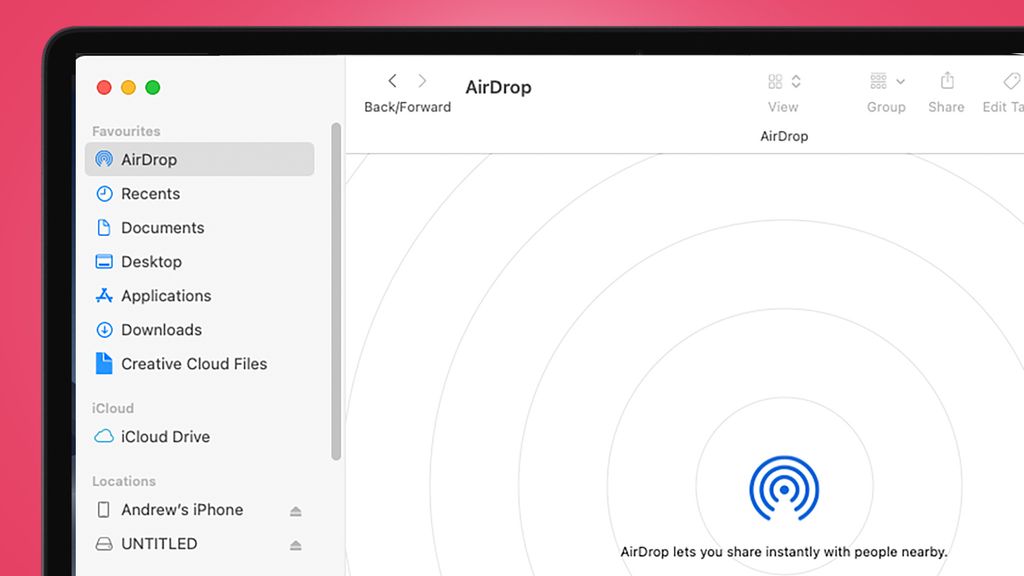Eject Andrew's iPhone
This screenshot has height=576, width=1024.
tap(295, 510)
